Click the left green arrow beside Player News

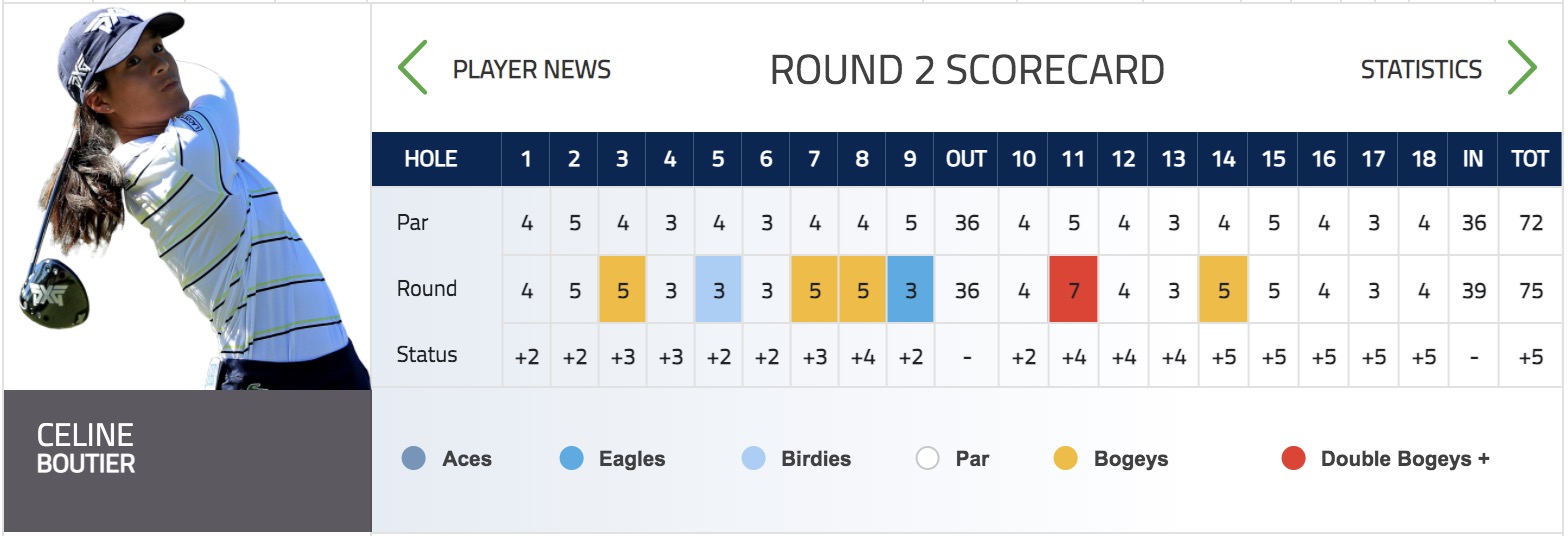(413, 68)
